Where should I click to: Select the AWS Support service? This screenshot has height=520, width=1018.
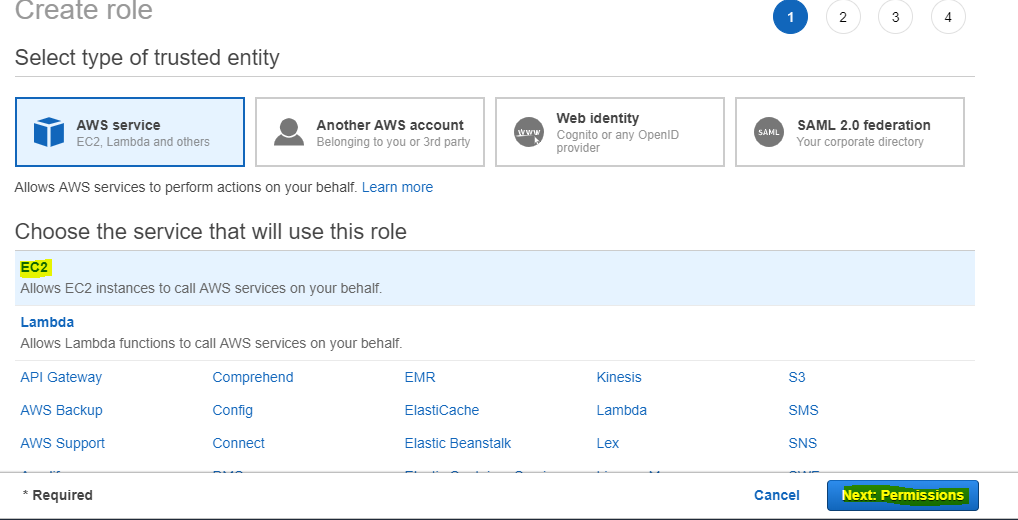62,443
